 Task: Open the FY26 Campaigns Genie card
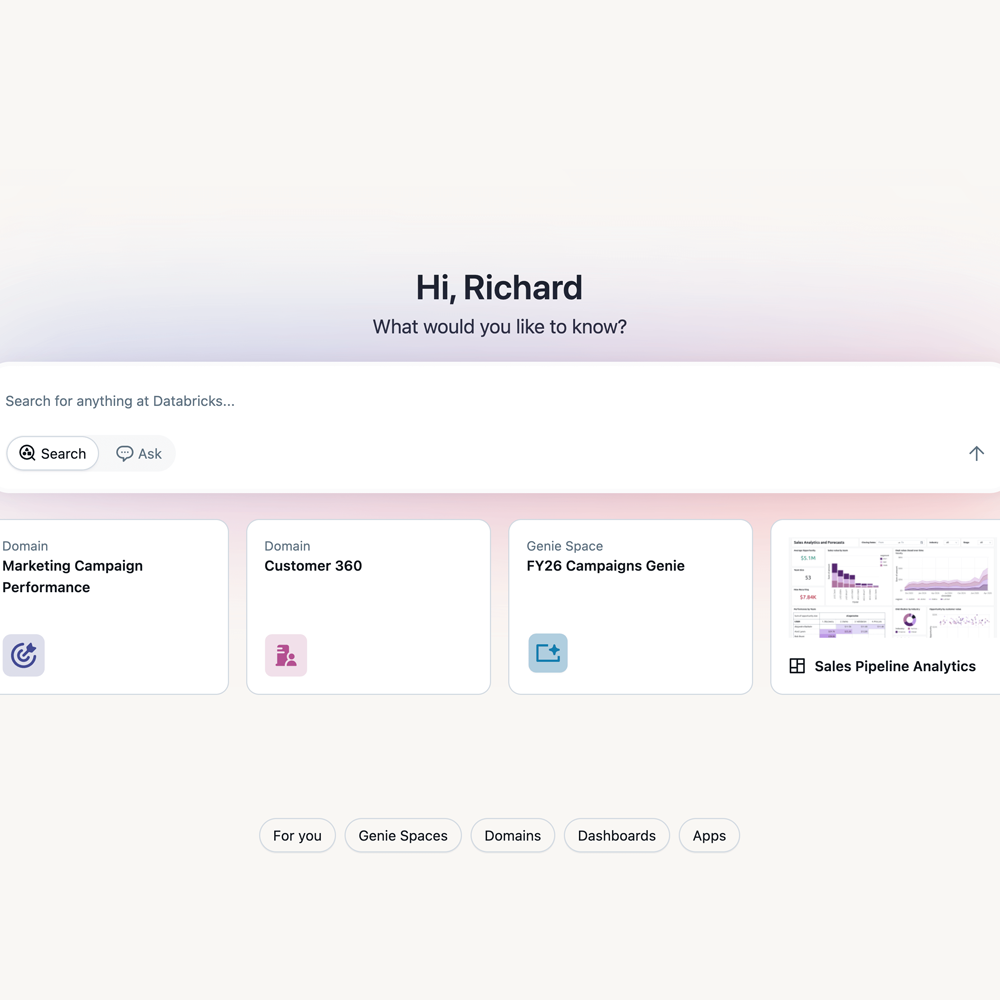630,605
